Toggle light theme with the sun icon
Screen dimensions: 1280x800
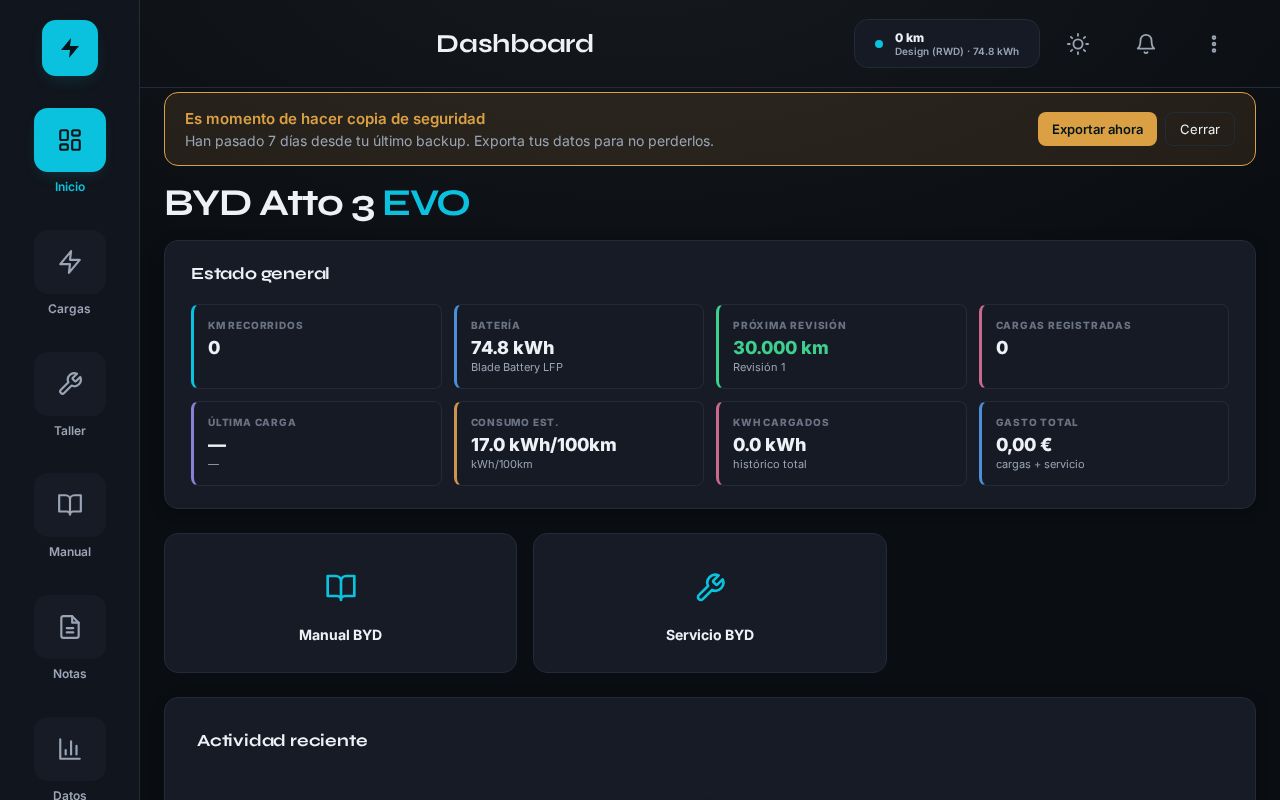click(x=1078, y=44)
